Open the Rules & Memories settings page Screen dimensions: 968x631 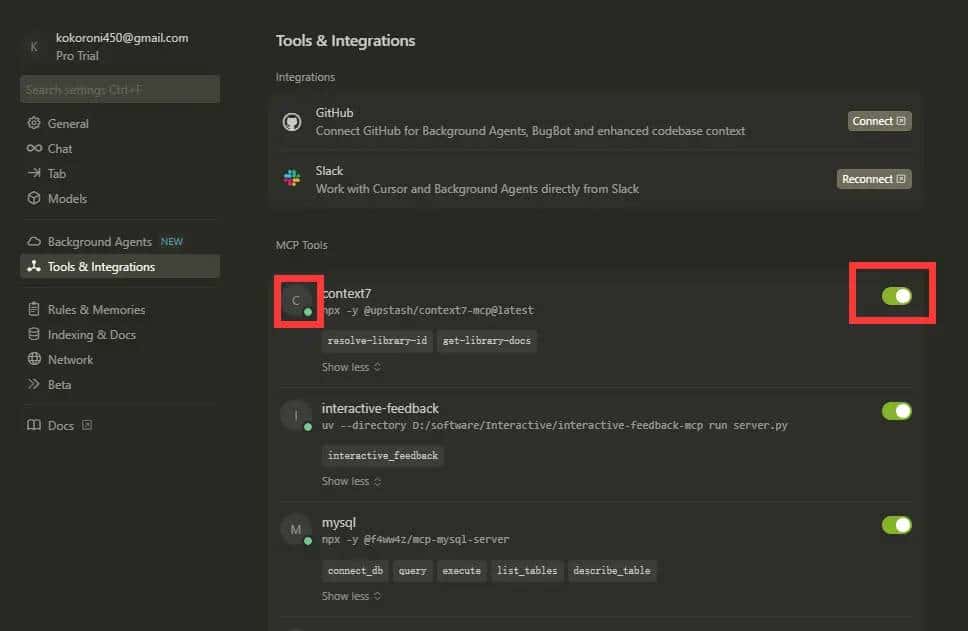[x=96, y=310]
